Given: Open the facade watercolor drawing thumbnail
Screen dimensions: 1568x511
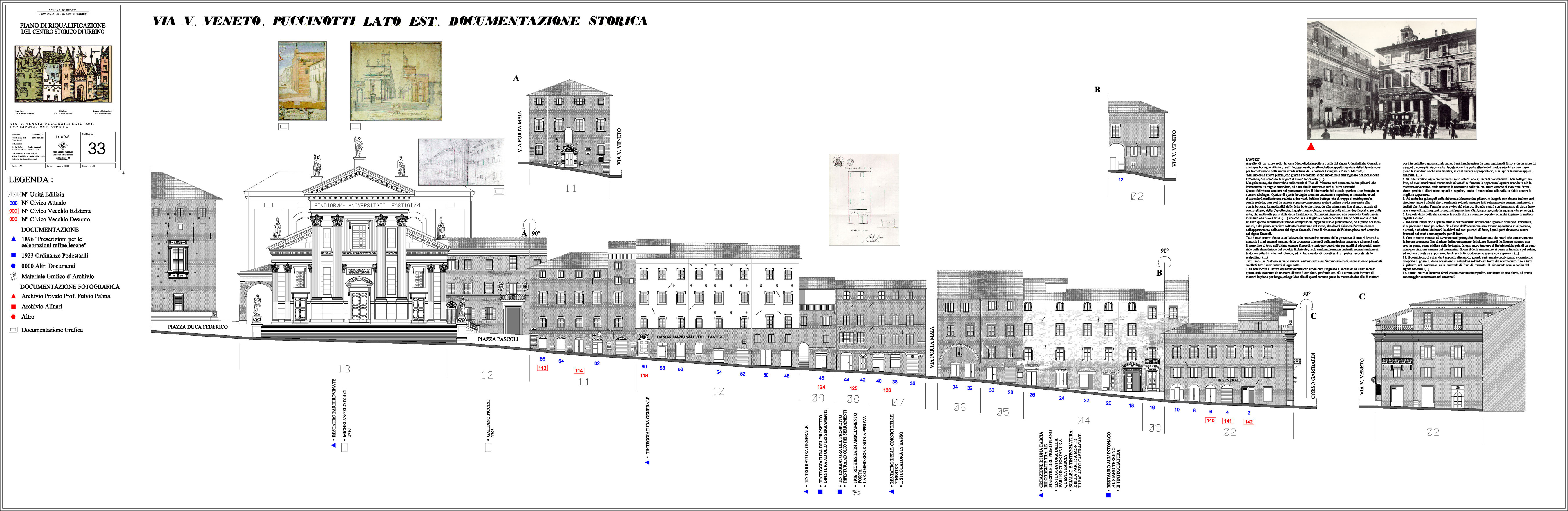Looking at the screenshot, I should click(396, 81).
